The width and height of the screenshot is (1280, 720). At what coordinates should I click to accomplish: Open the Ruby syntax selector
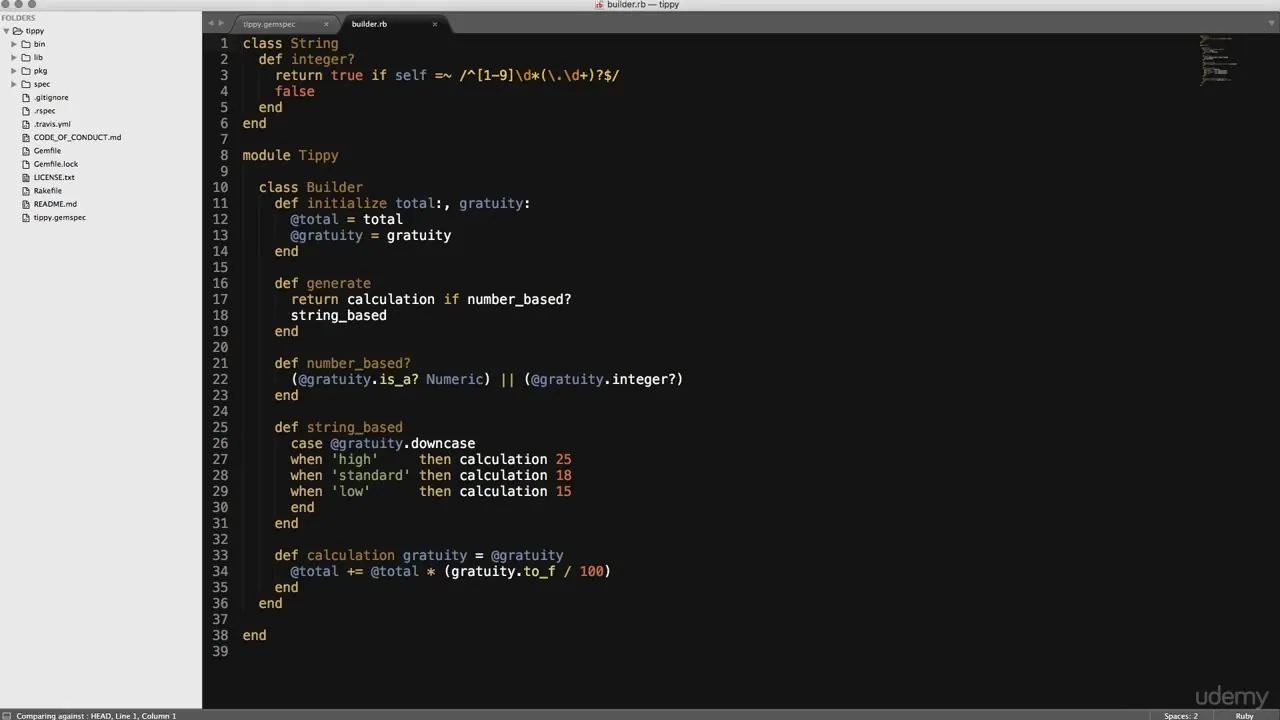1245,716
